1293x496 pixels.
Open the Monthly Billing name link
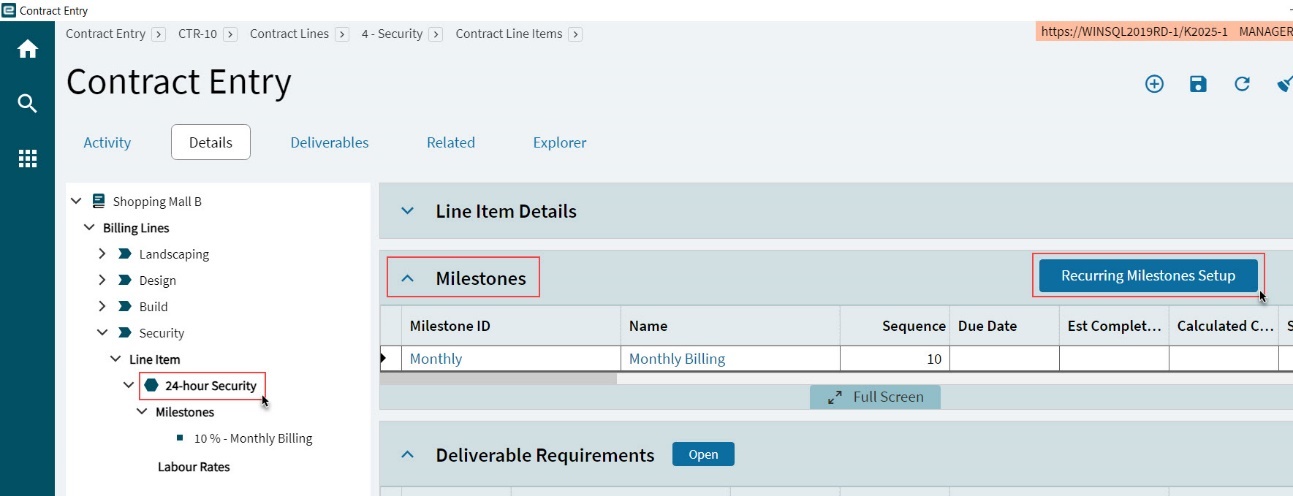pos(677,358)
